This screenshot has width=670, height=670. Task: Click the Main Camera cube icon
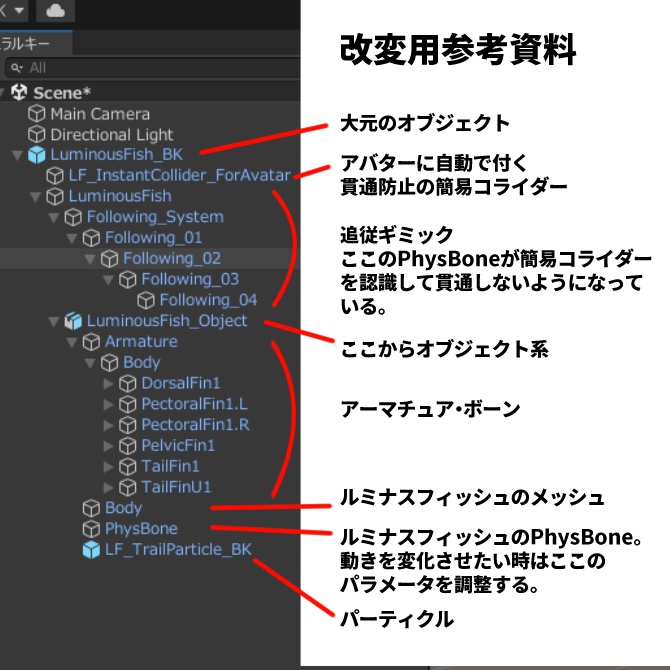(x=36, y=114)
